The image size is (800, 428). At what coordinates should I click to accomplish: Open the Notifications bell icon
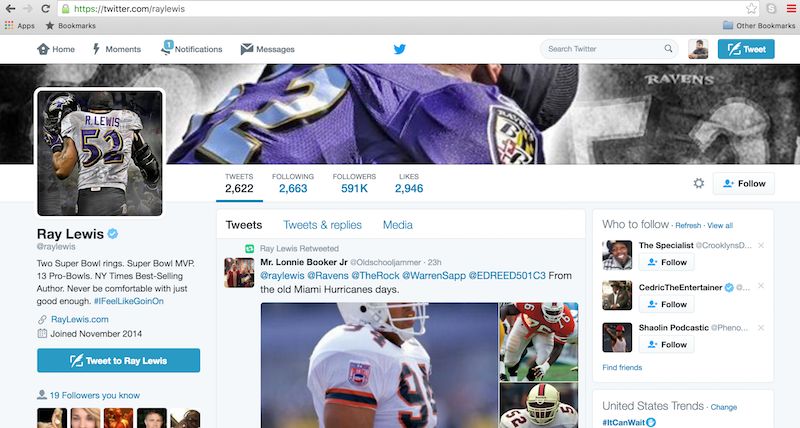[167, 48]
